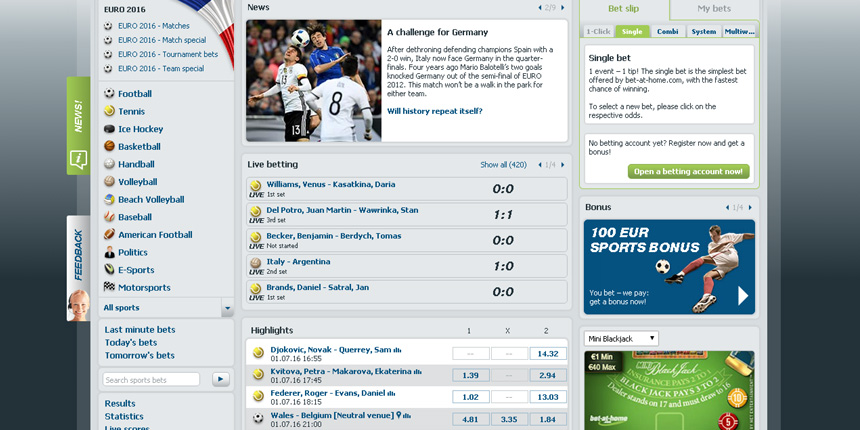Switch to the My bets tab
The height and width of the screenshot is (430, 860).
(714, 9)
